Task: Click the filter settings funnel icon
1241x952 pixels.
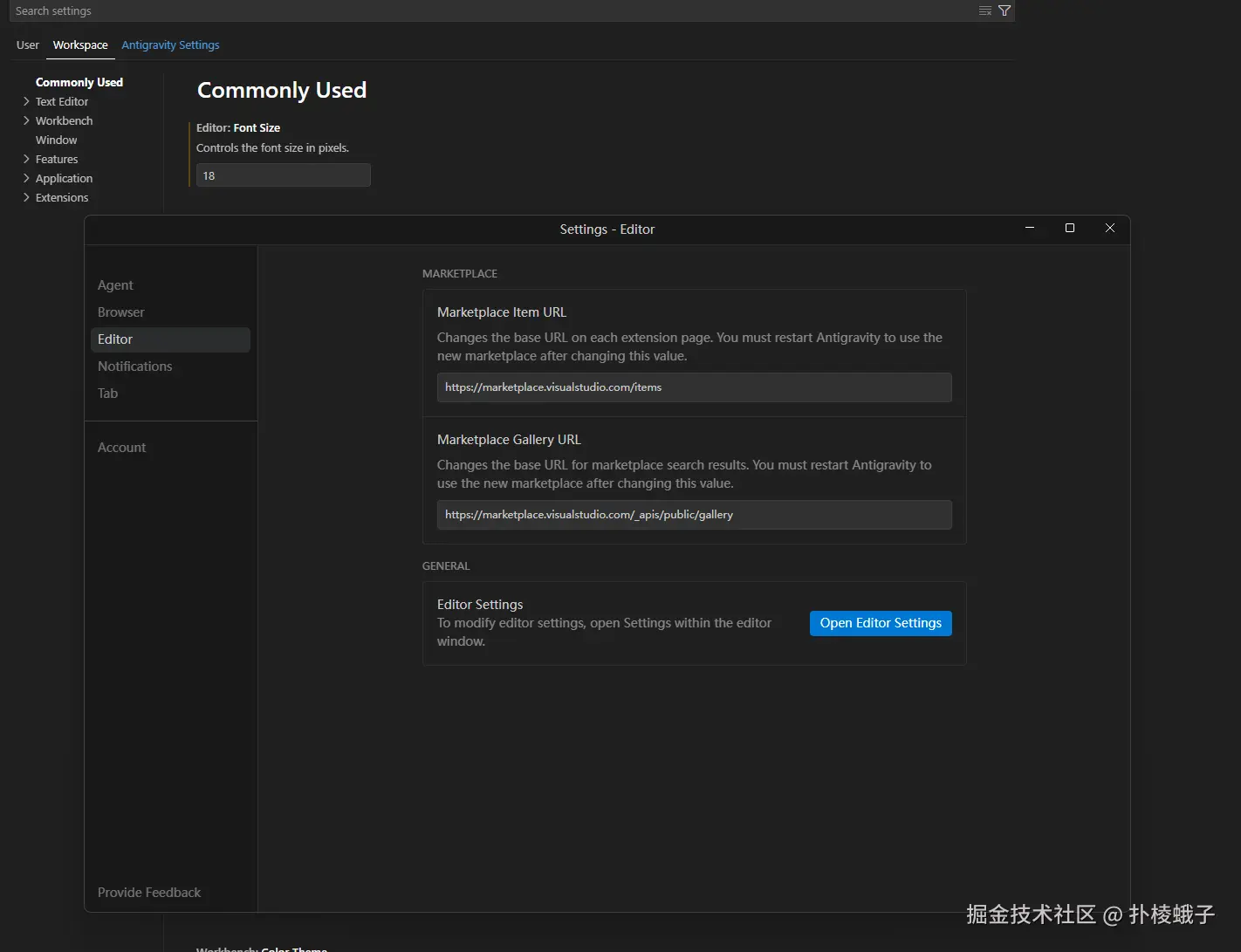Action: [1004, 10]
